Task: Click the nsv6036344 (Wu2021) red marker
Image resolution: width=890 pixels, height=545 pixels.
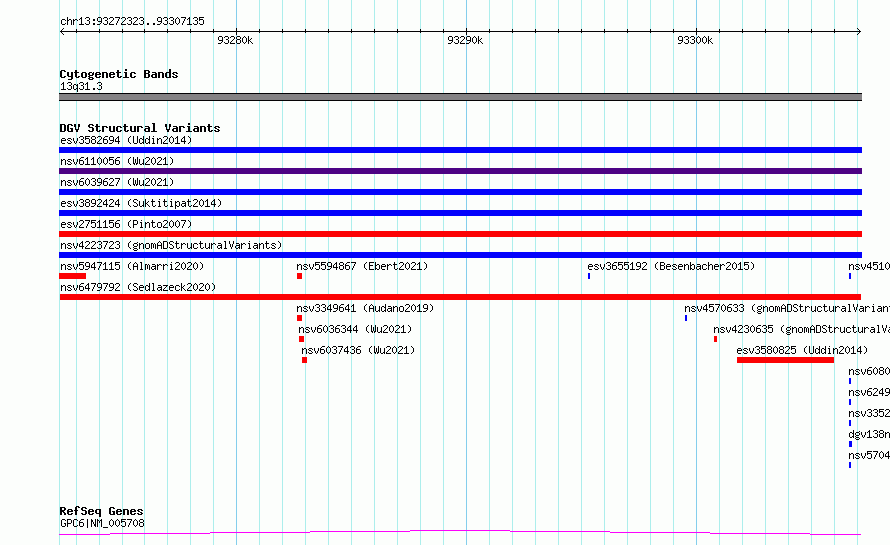Action: [301, 339]
